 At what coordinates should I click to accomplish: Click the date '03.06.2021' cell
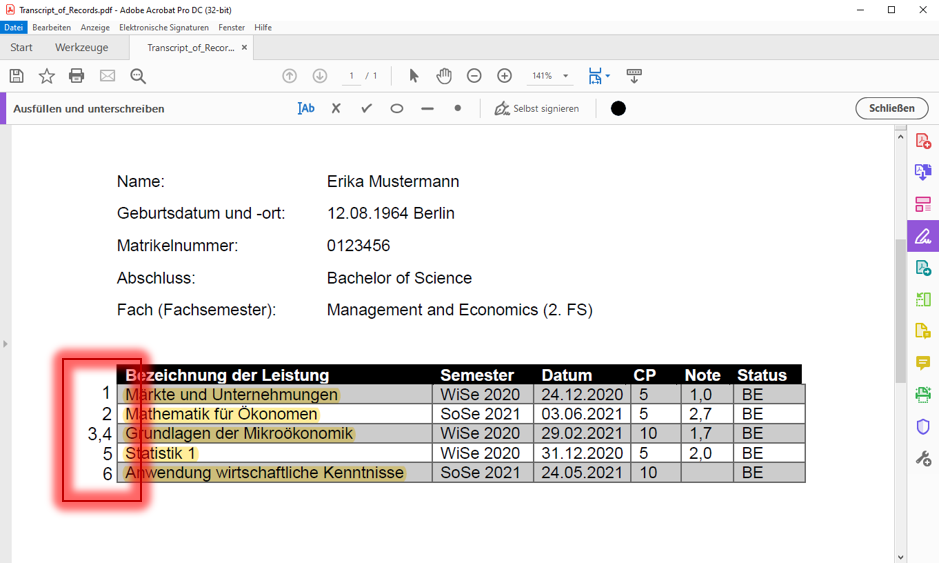[581, 414]
